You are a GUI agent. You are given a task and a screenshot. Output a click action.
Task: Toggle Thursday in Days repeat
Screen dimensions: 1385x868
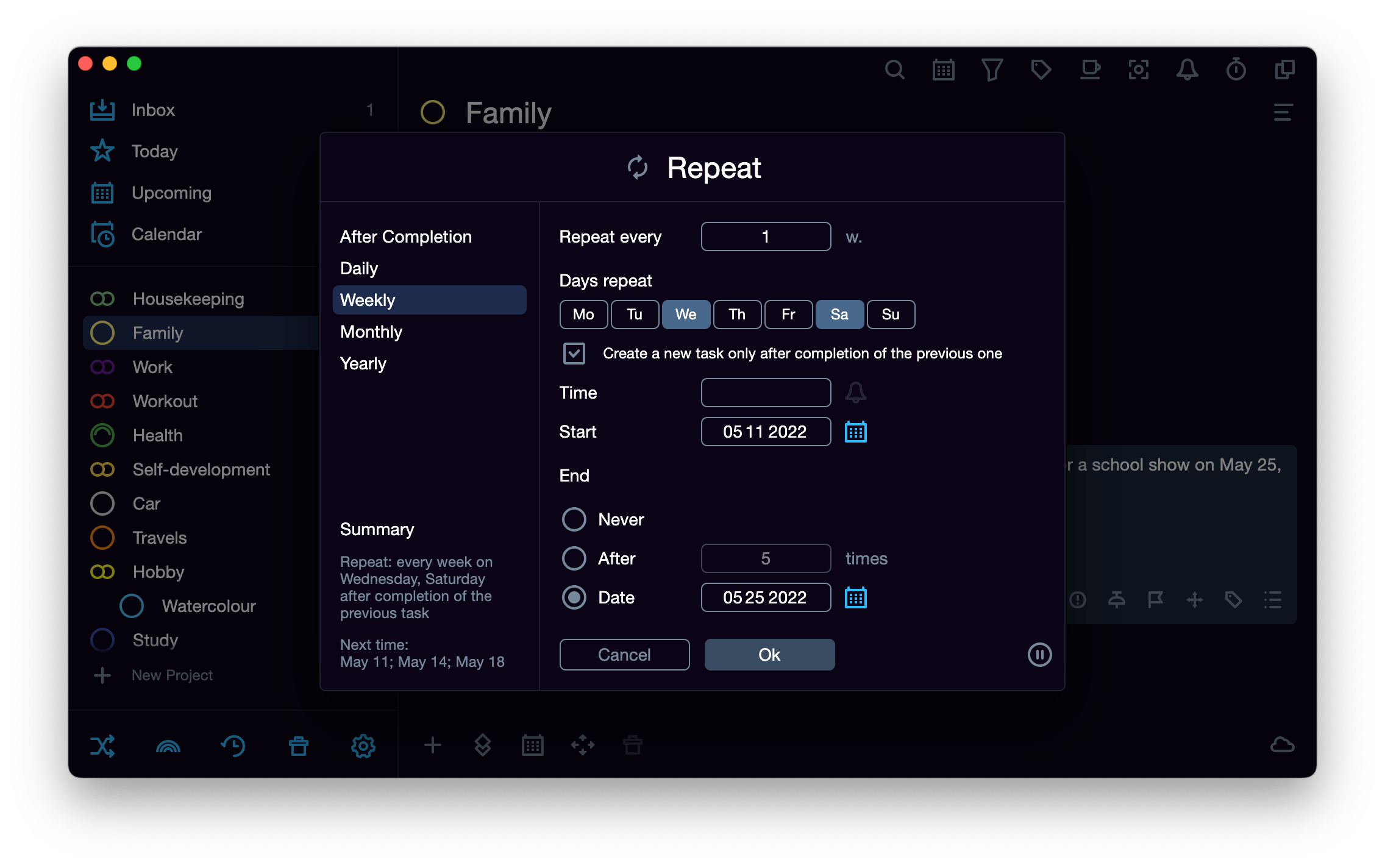[737, 315]
